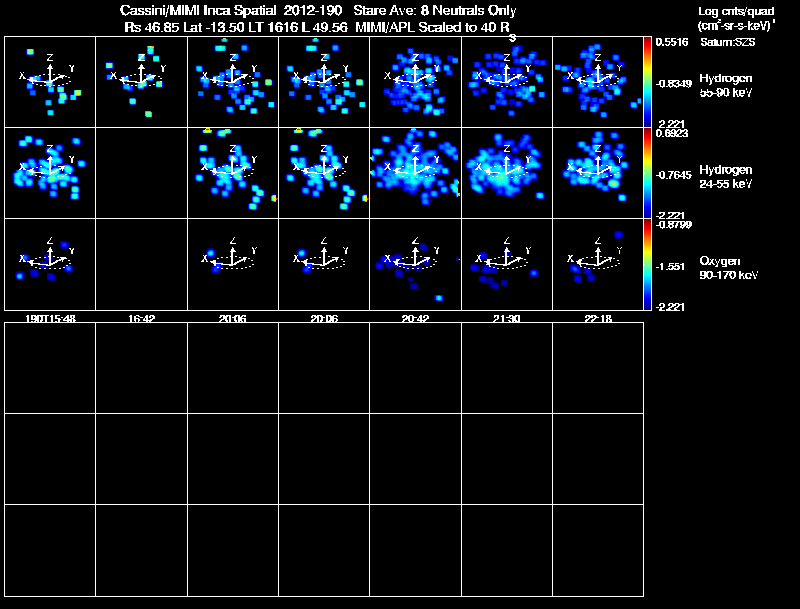
Task: Click the Hydrogen 55-90 keV image at 21:30
Action: click(x=507, y=82)
